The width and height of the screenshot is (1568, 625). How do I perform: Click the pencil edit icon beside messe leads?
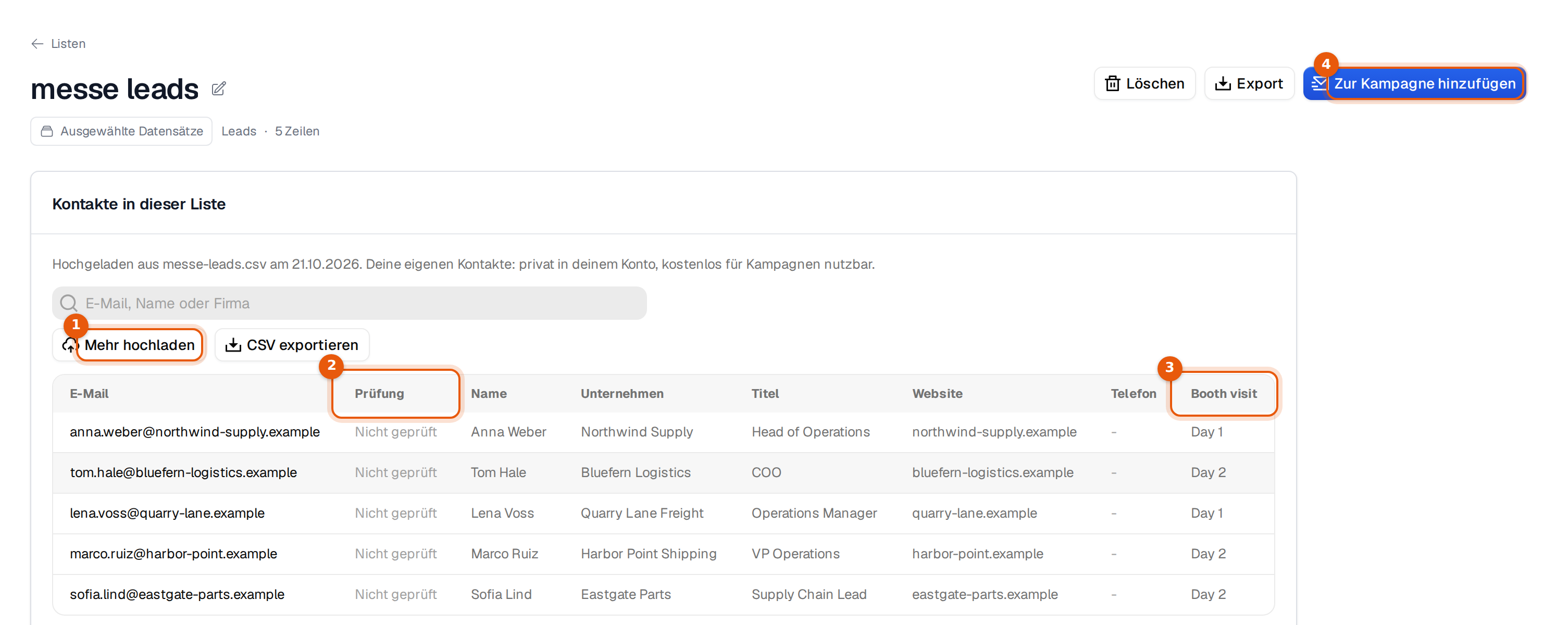click(x=218, y=89)
